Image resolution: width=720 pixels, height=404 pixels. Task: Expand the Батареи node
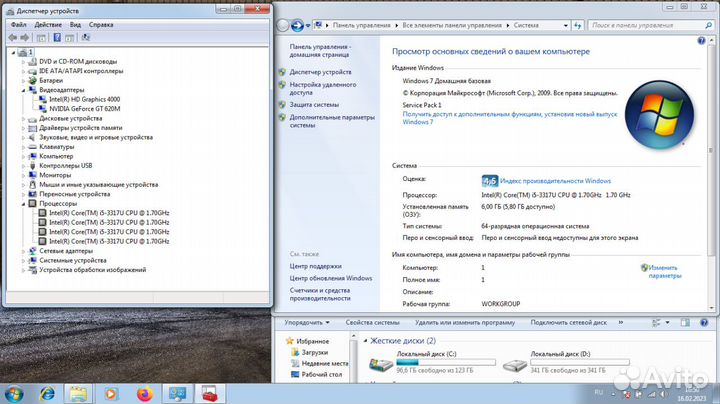(23, 81)
